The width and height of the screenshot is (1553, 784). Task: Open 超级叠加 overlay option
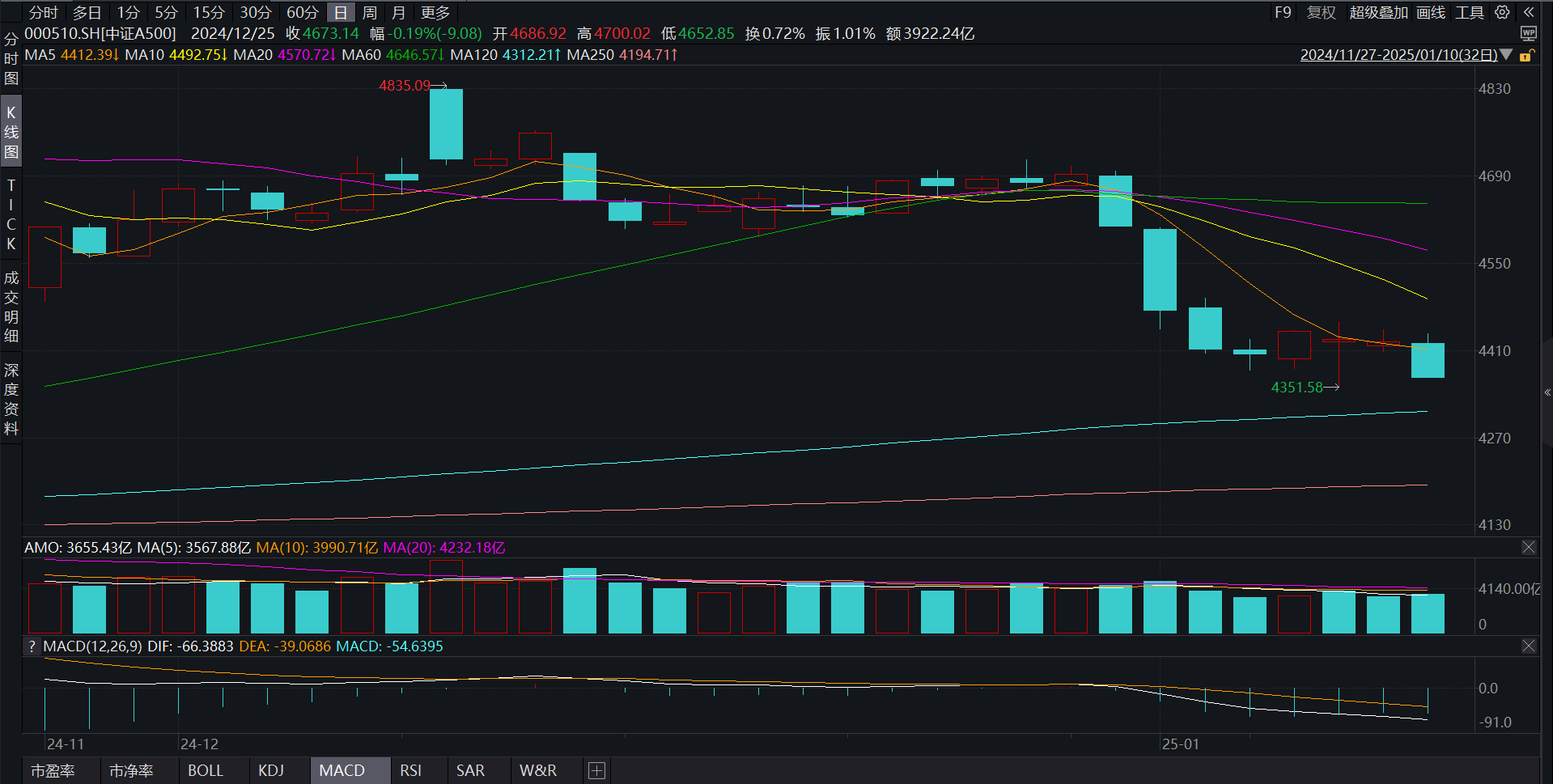pos(1379,12)
